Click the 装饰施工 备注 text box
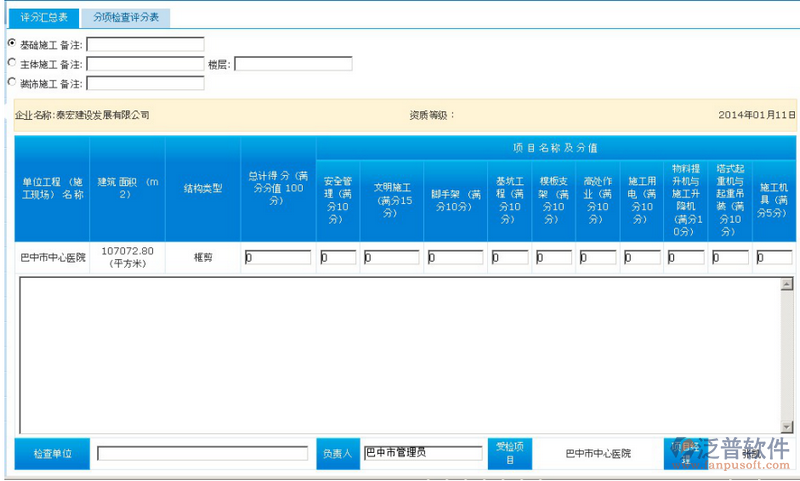 [145, 83]
